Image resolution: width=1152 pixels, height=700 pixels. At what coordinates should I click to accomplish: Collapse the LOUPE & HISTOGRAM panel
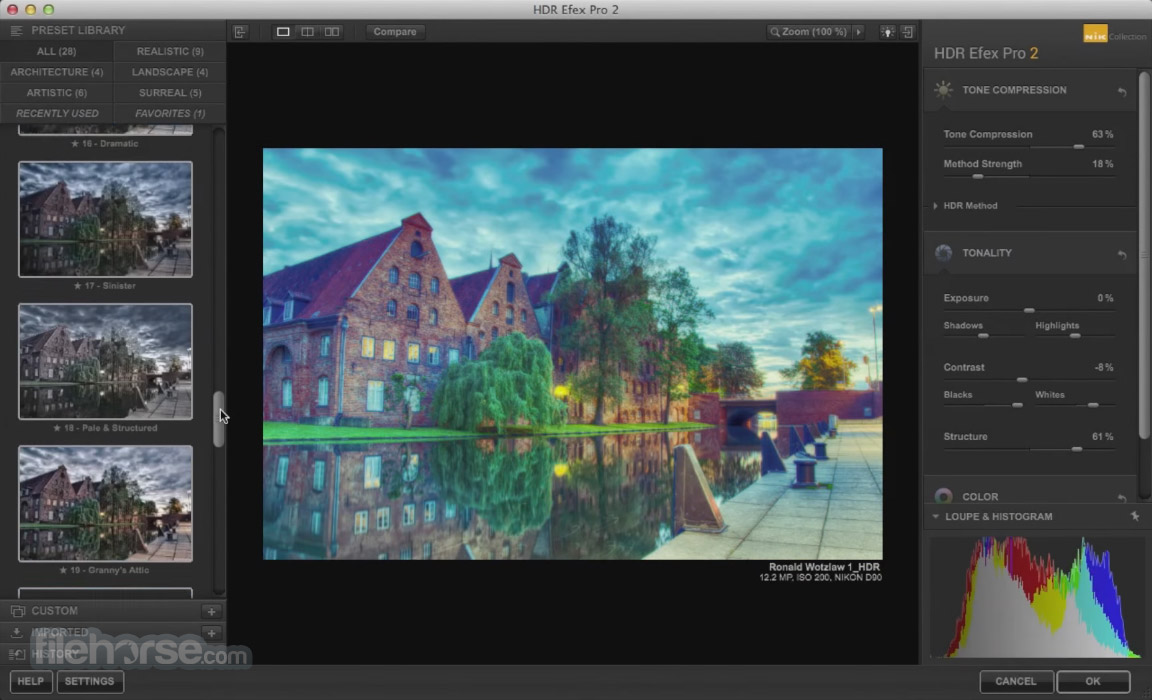[935, 516]
